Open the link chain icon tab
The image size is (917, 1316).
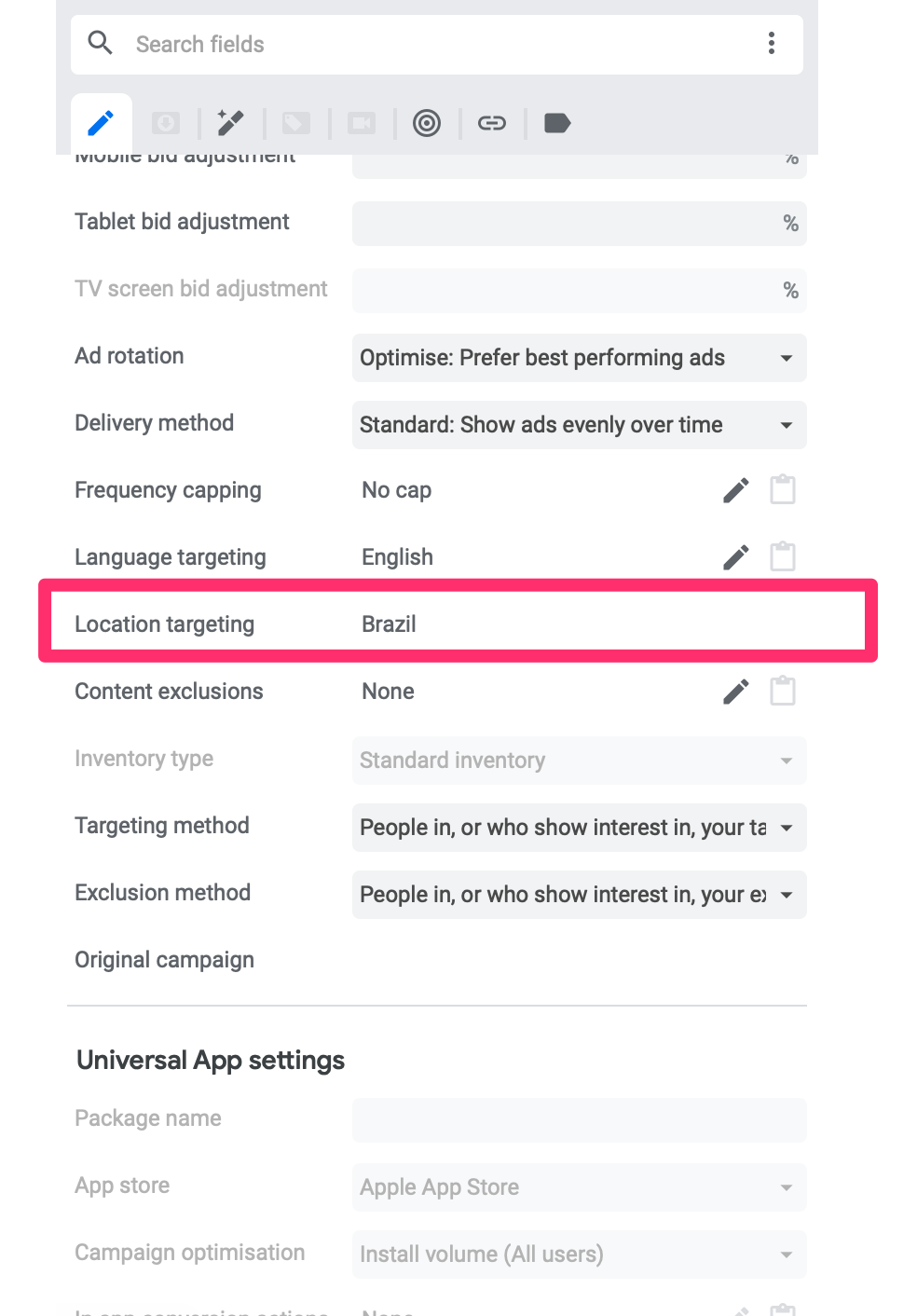click(492, 123)
